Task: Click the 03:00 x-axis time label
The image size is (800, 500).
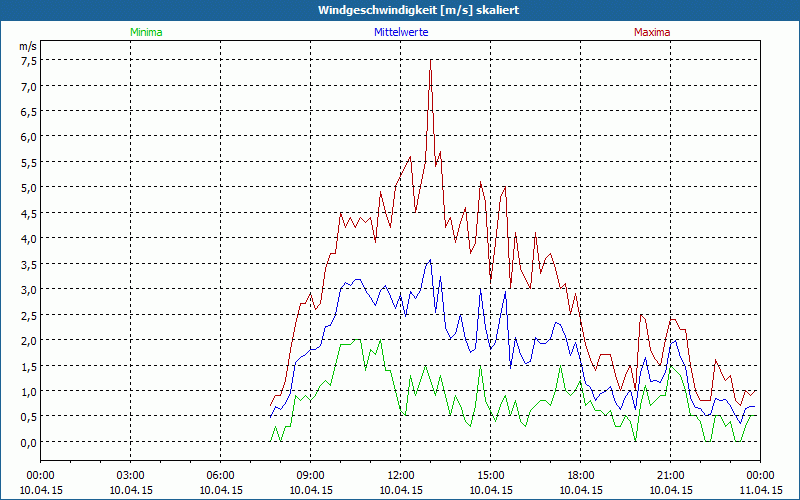Action: point(131,476)
